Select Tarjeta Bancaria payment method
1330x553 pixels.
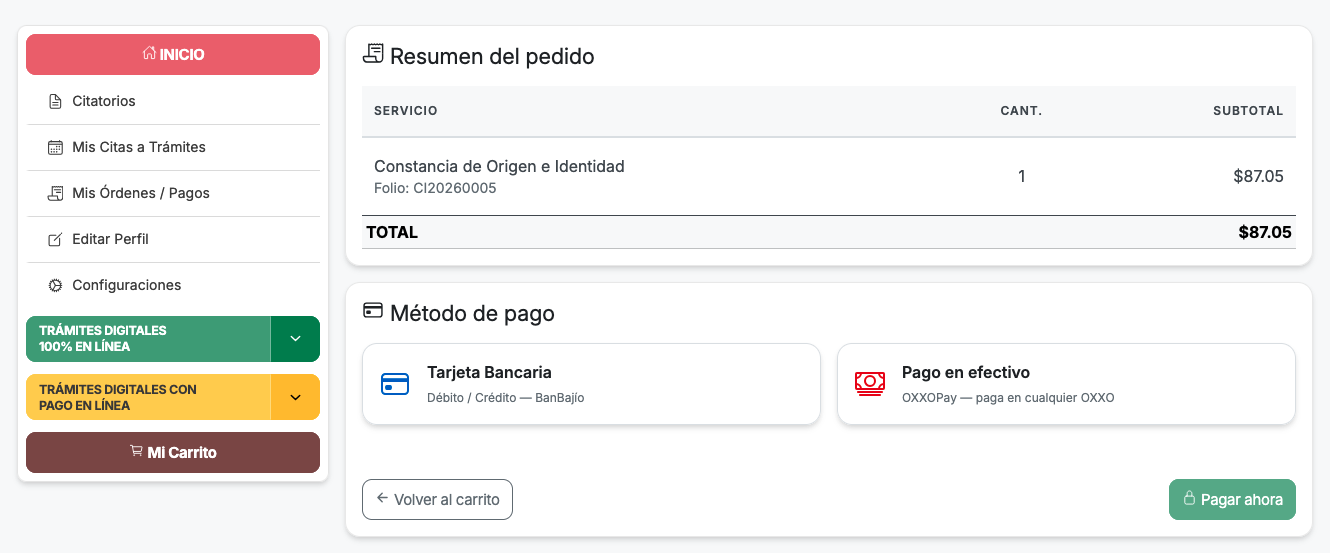point(591,384)
